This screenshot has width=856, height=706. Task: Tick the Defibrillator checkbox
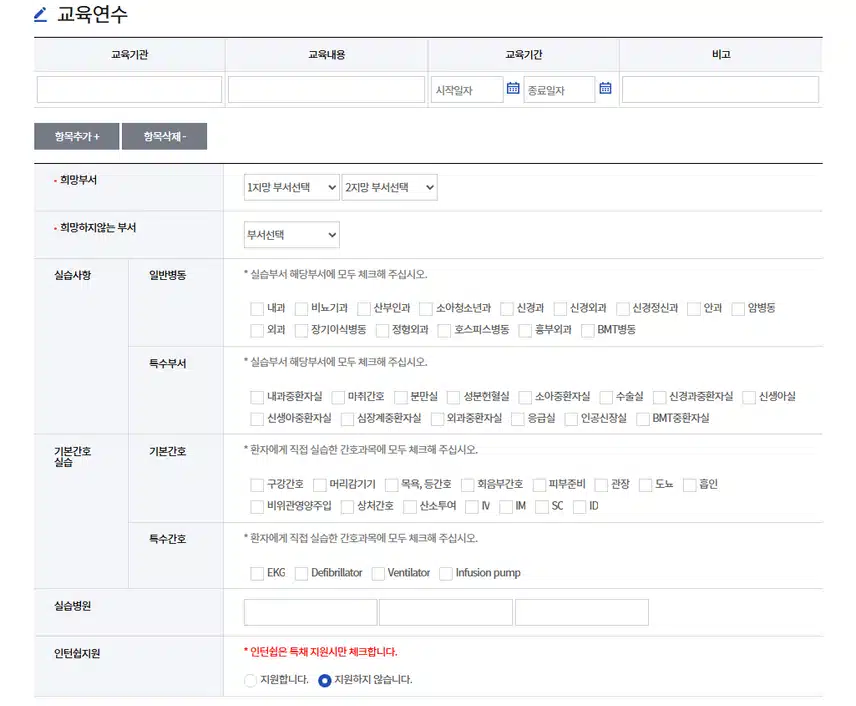click(301, 573)
